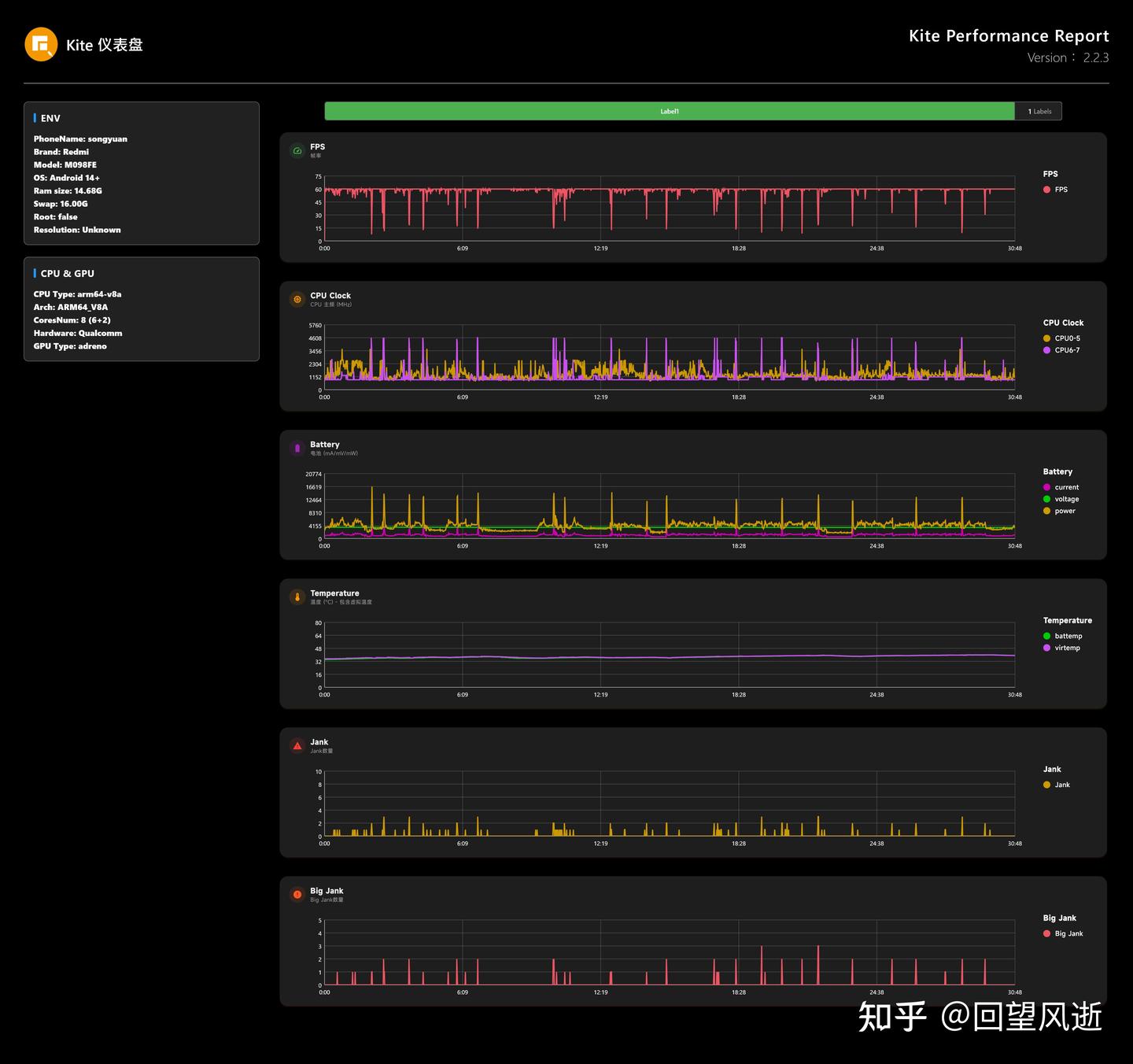The image size is (1133, 1064).
Task: Click the Temperature thermometer icon
Action: coord(297,597)
